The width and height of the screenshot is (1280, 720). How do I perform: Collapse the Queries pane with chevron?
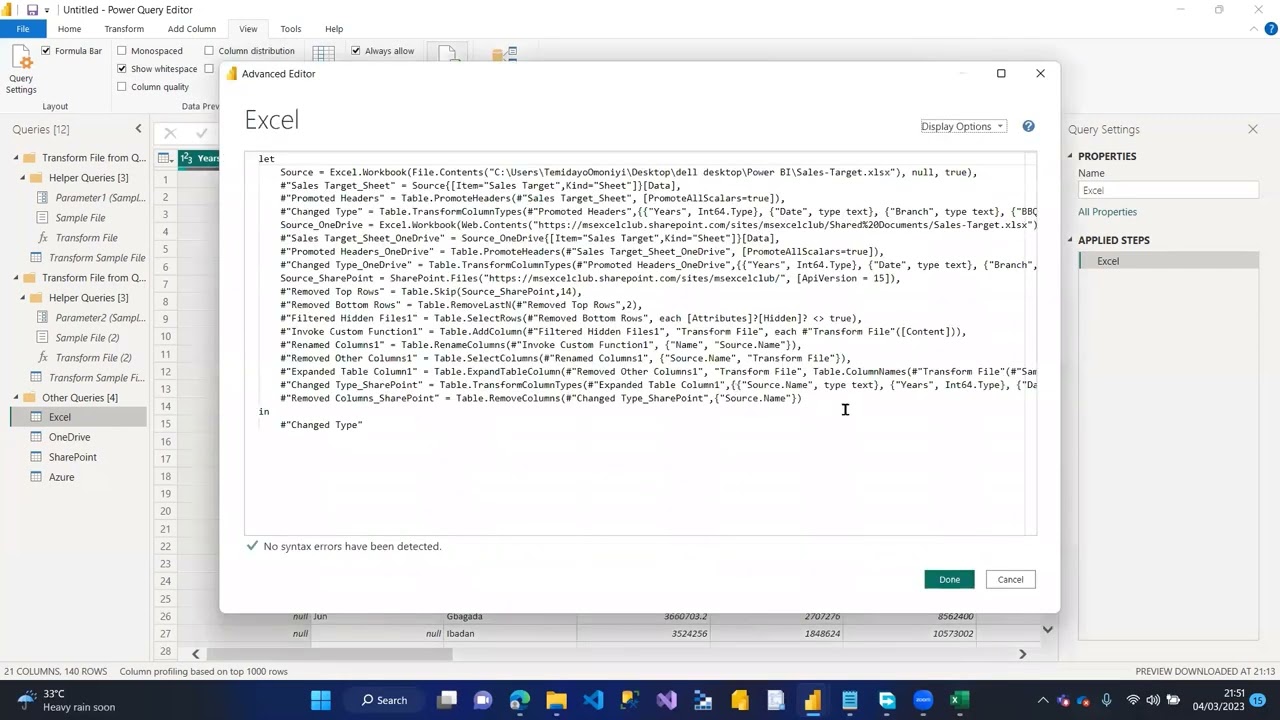coord(138,129)
